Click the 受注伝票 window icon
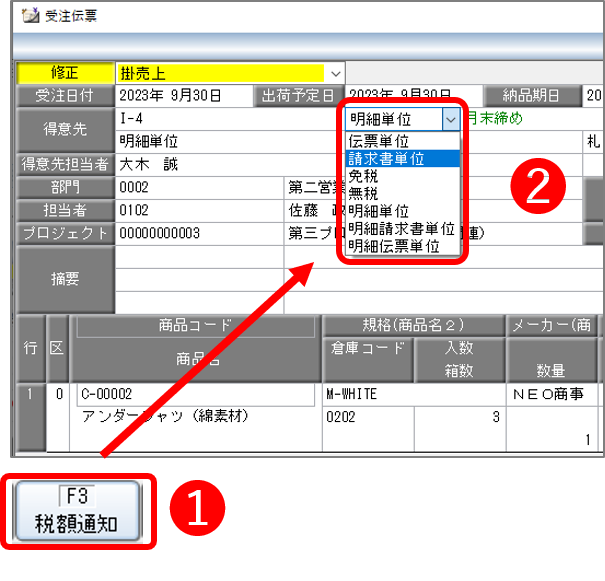605x581 pixels. click(30, 16)
